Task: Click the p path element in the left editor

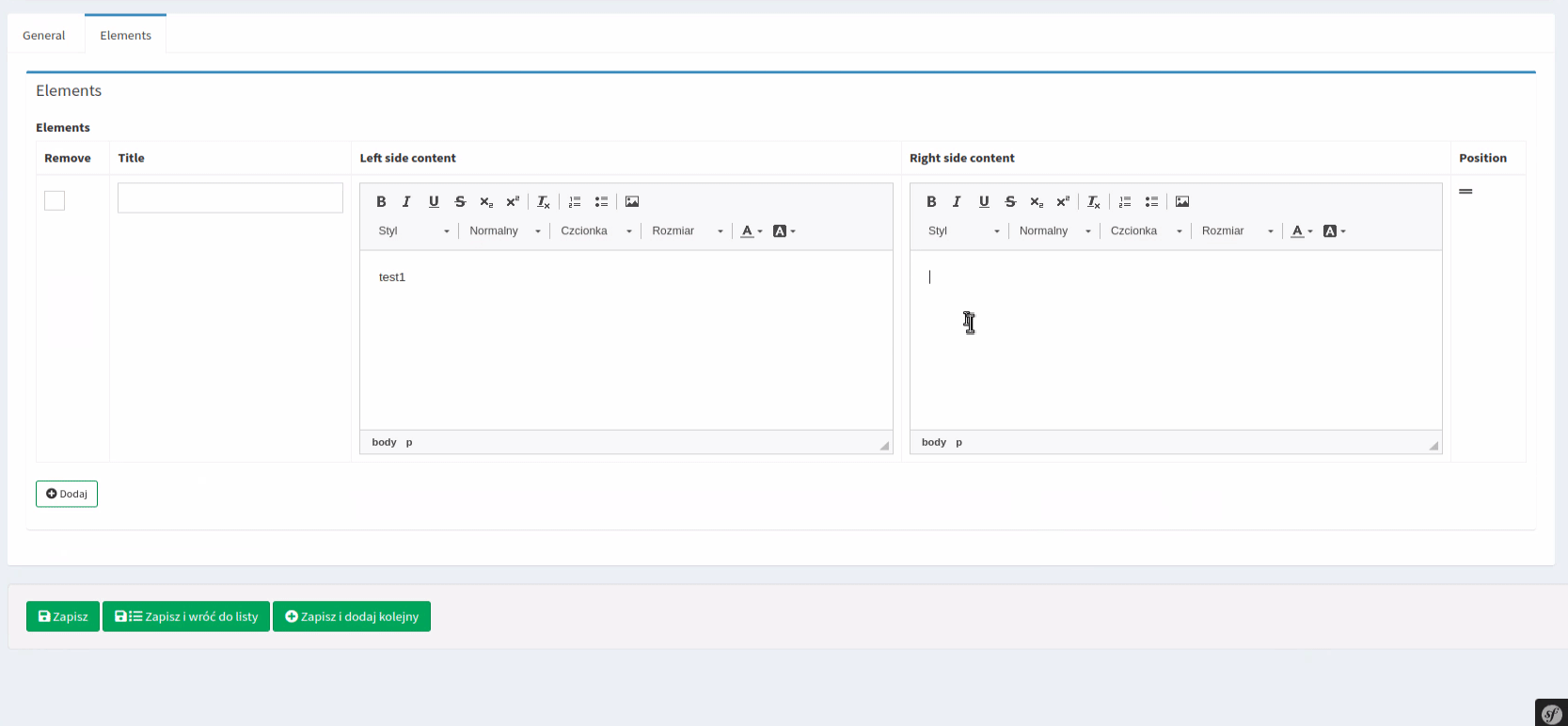Action: tap(409, 442)
